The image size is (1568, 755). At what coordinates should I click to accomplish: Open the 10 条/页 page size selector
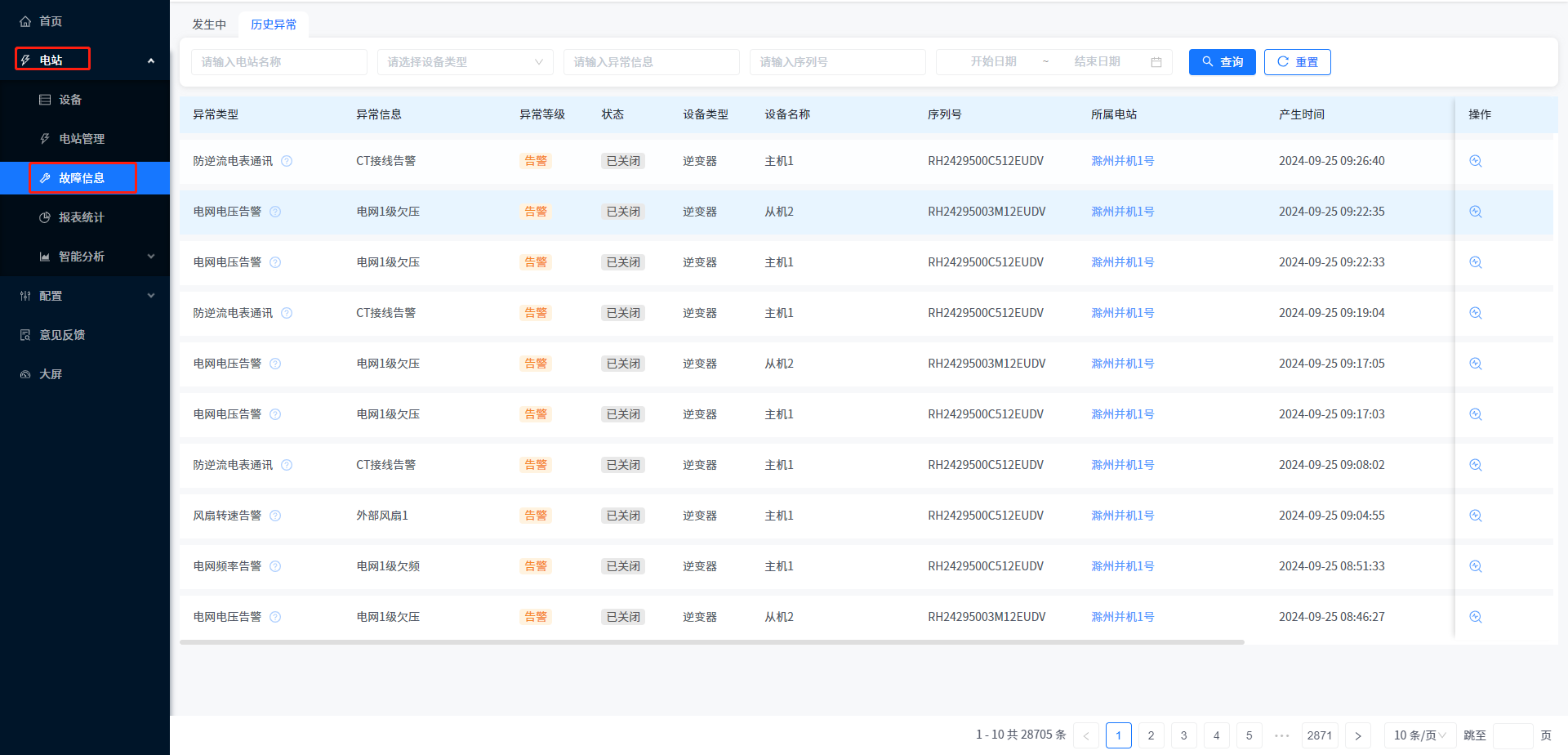click(x=1419, y=735)
